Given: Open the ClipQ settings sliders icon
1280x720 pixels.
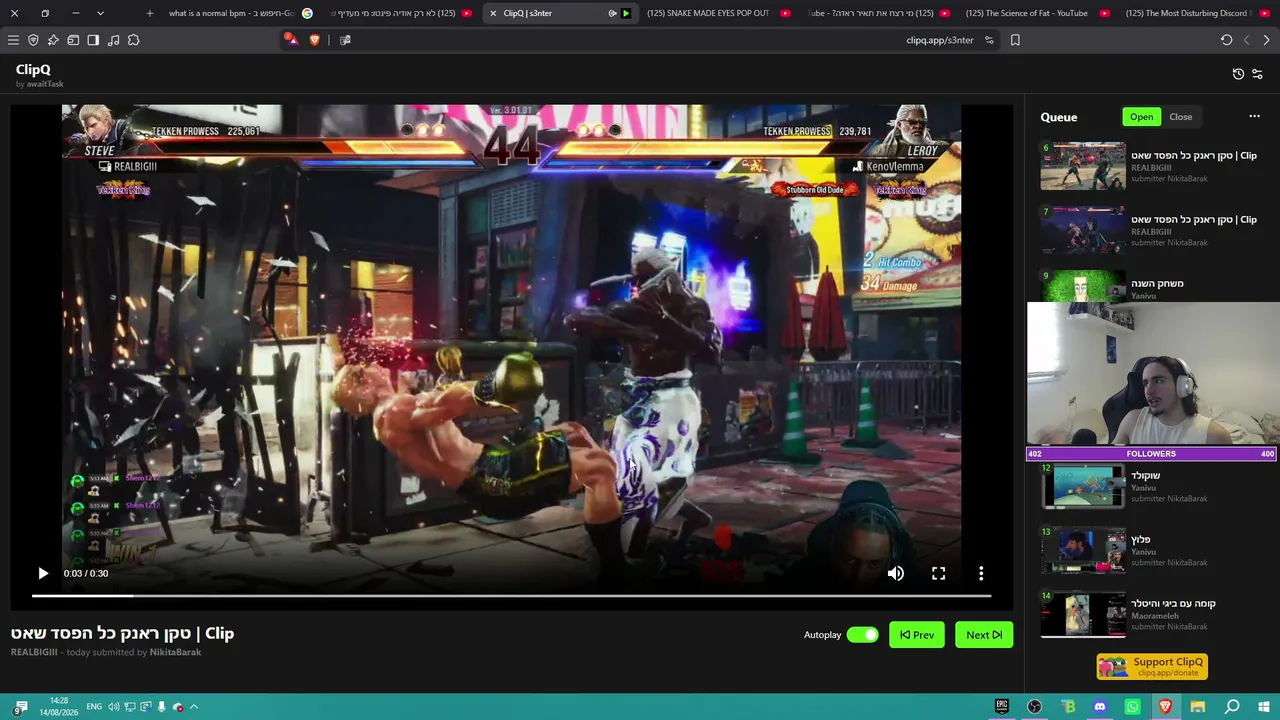Looking at the screenshot, I should [1257, 74].
